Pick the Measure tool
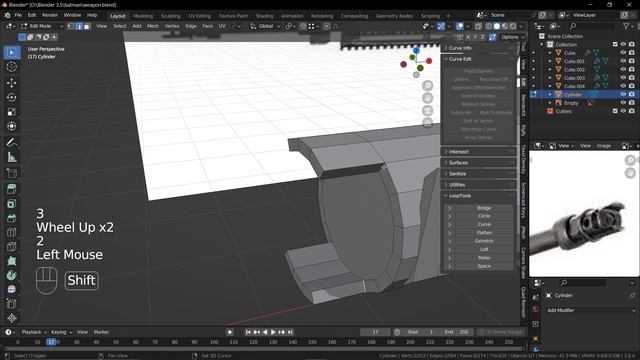 click(11, 157)
